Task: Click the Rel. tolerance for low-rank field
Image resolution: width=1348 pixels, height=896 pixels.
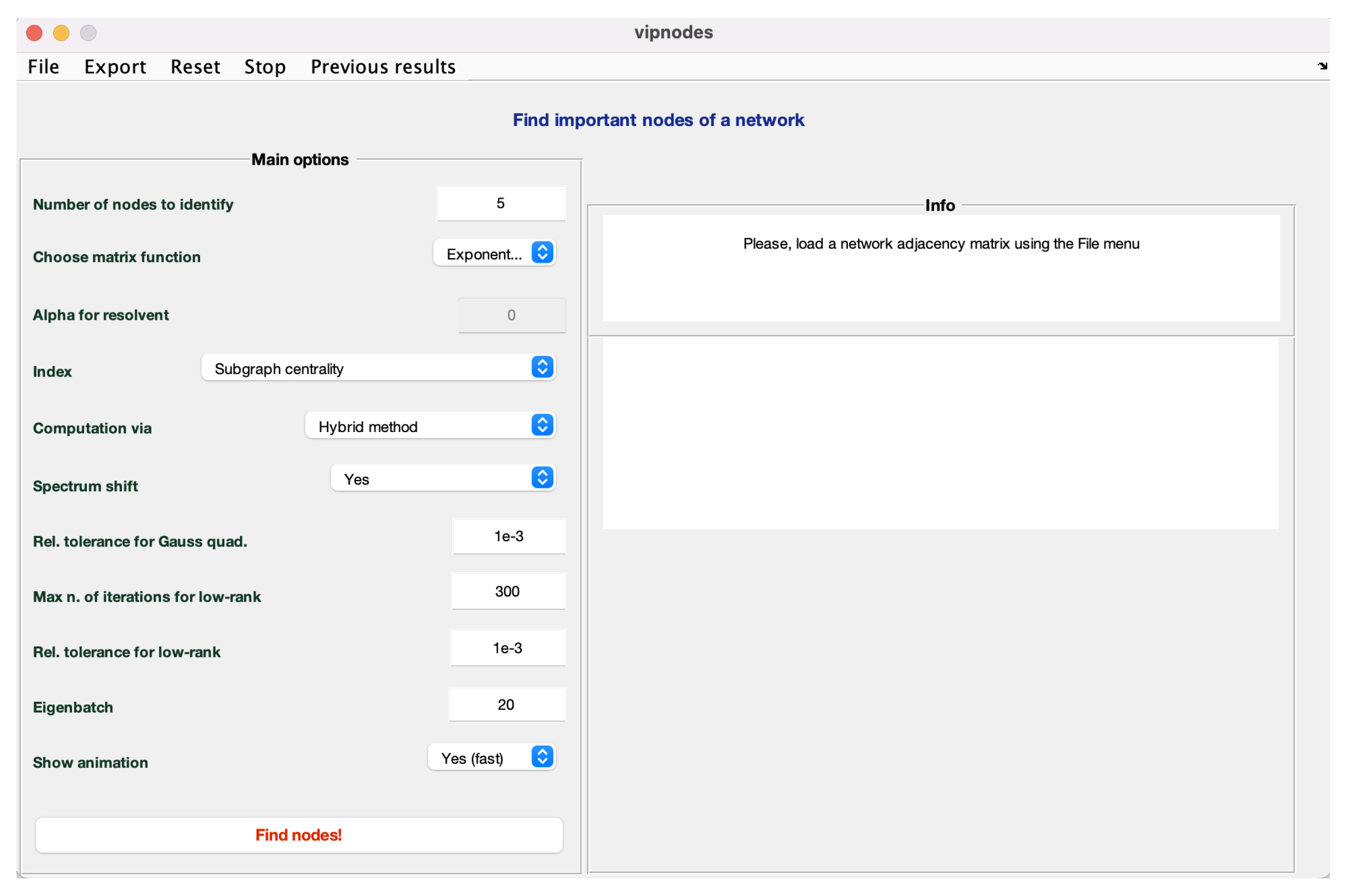Action: [x=507, y=648]
